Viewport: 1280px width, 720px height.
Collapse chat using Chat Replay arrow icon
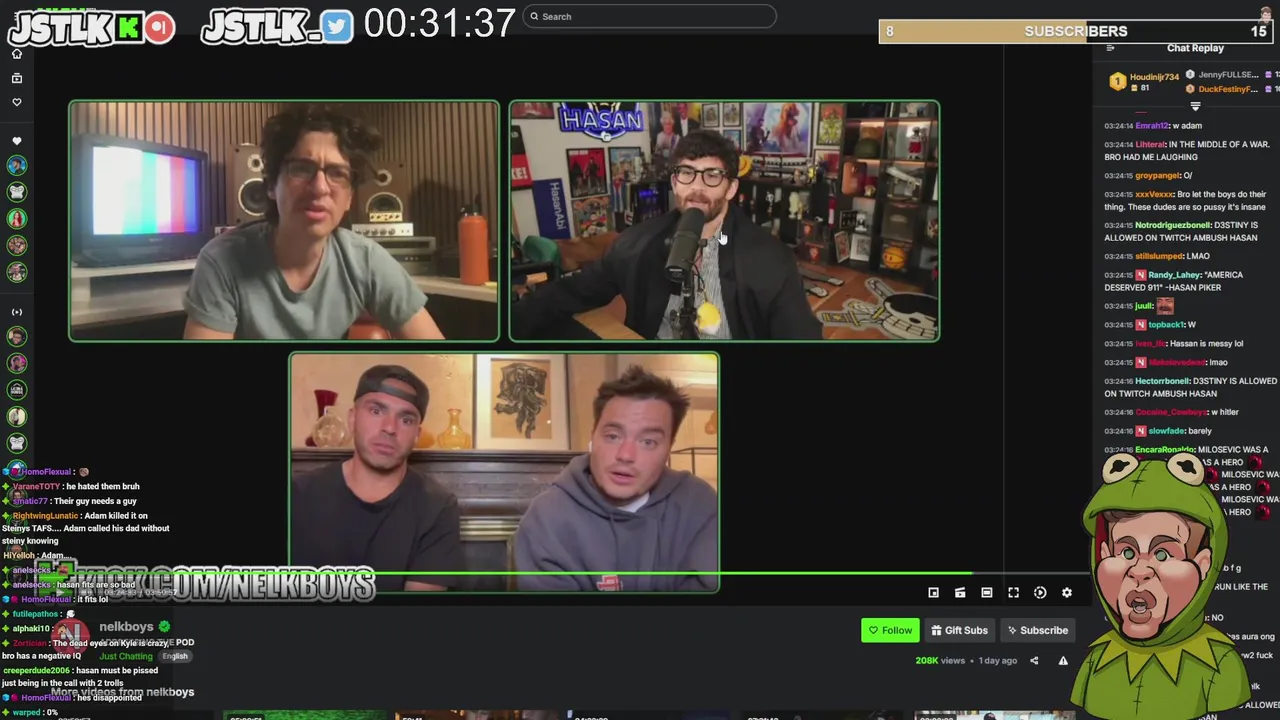1110,48
